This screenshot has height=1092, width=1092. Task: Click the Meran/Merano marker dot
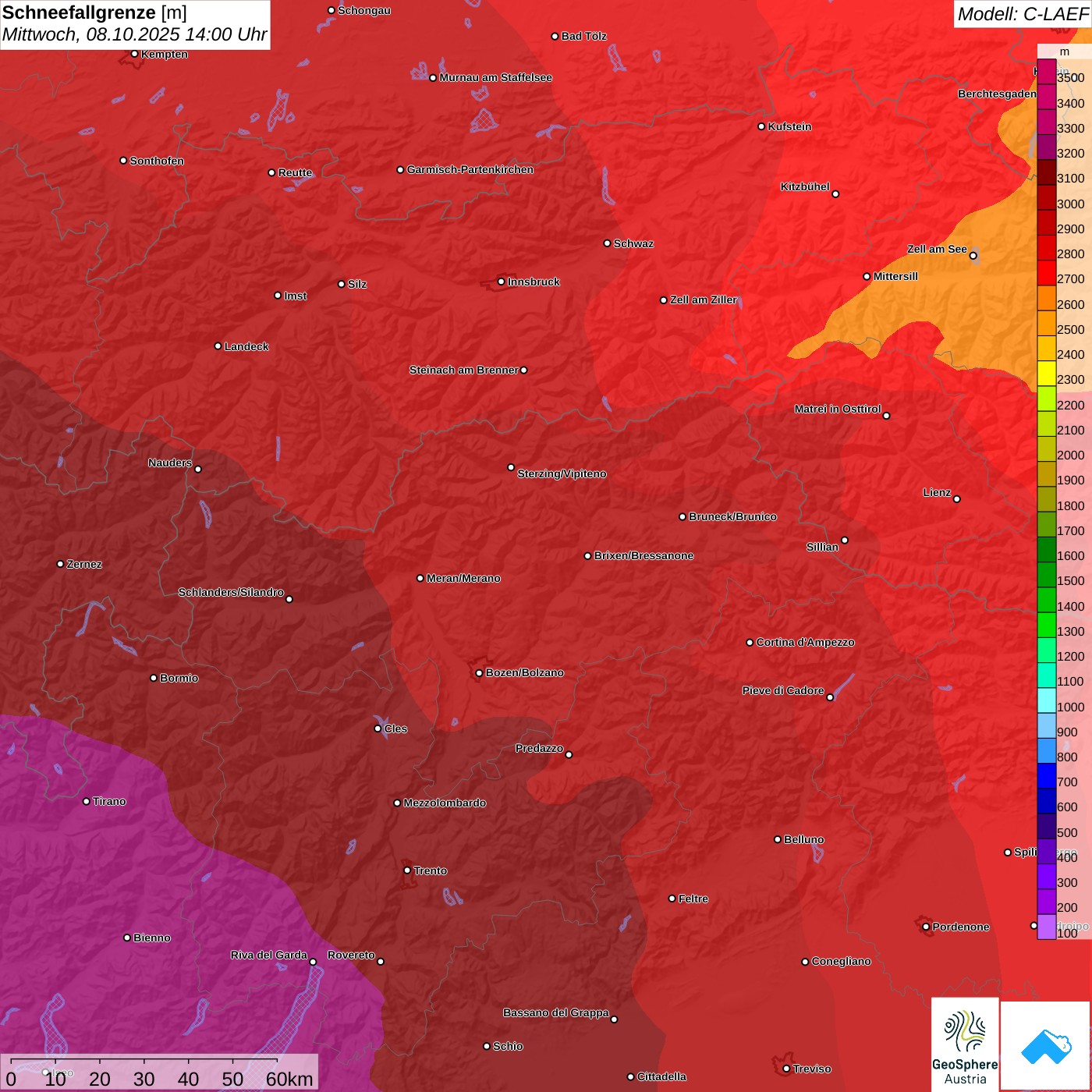click(x=420, y=578)
